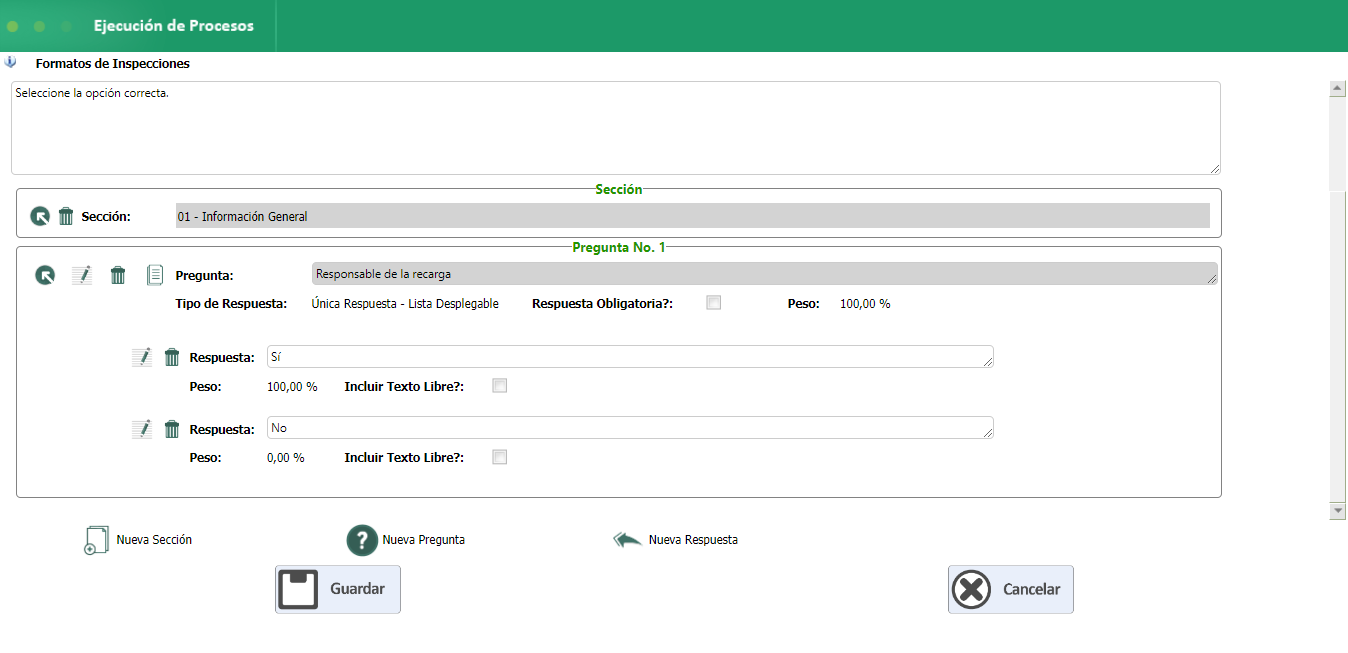Click the Sección field '01 - Información General'

pyautogui.click(x=692, y=216)
